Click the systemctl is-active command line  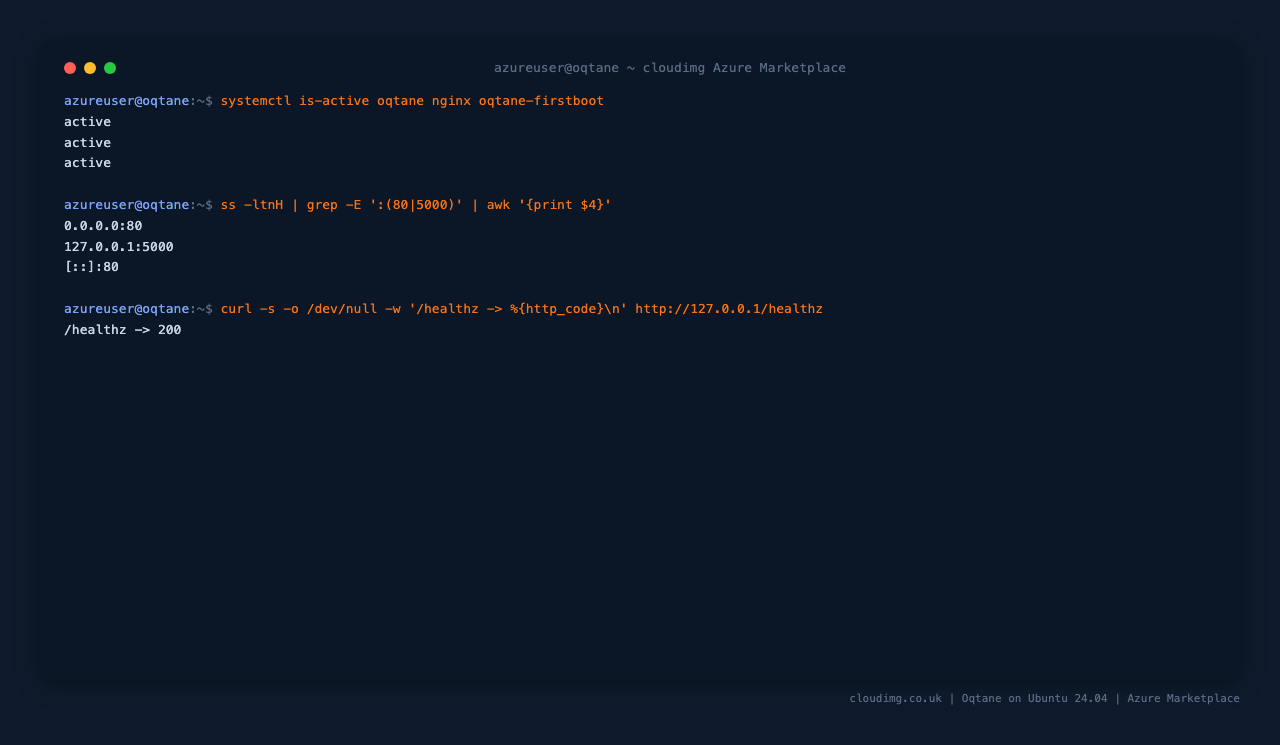(x=334, y=101)
